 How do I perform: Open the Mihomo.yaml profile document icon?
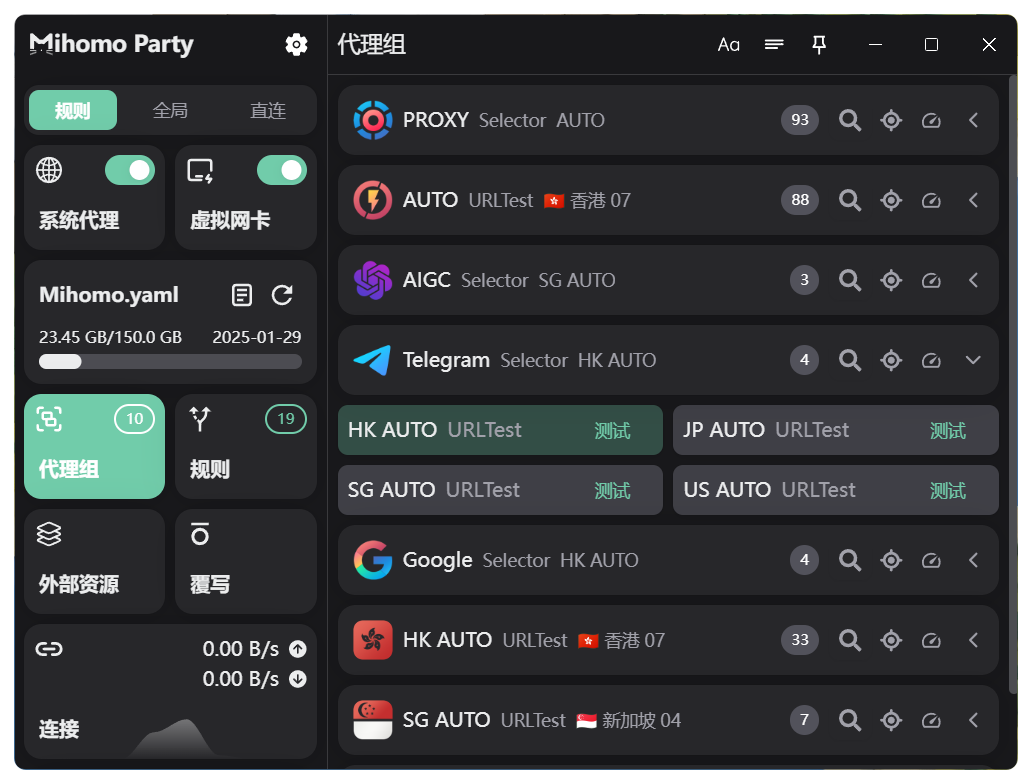coord(242,295)
